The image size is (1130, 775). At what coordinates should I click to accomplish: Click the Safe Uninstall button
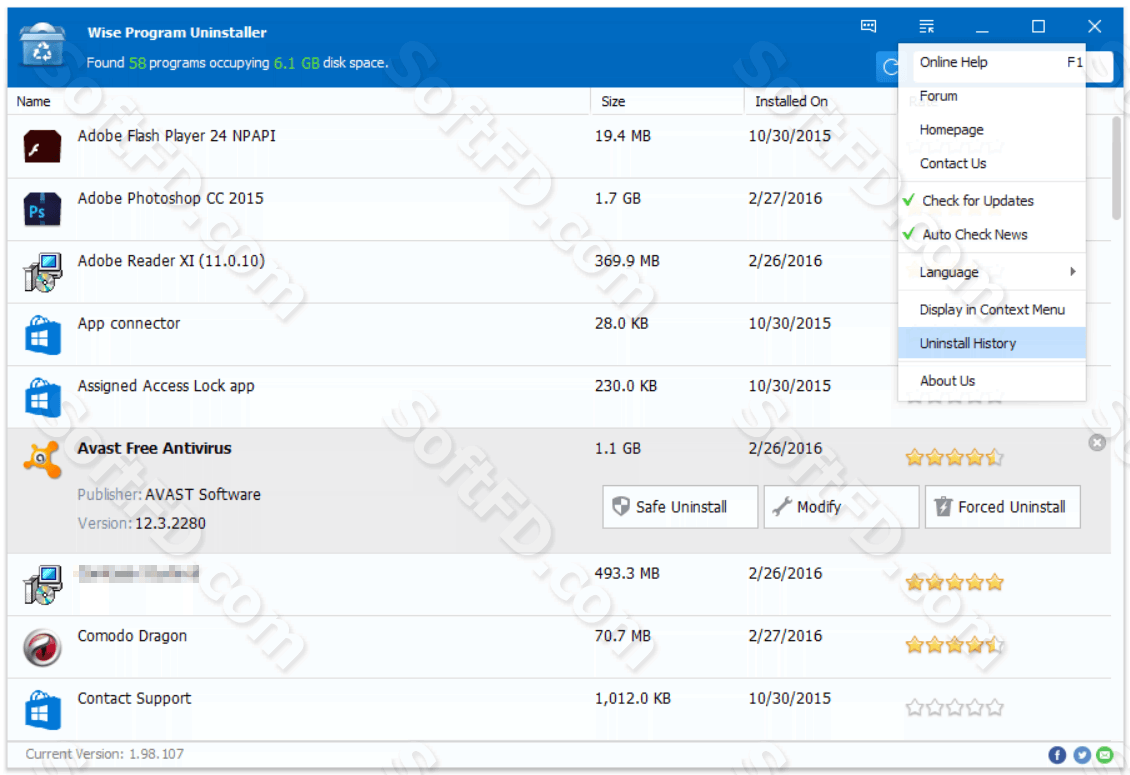(x=680, y=507)
